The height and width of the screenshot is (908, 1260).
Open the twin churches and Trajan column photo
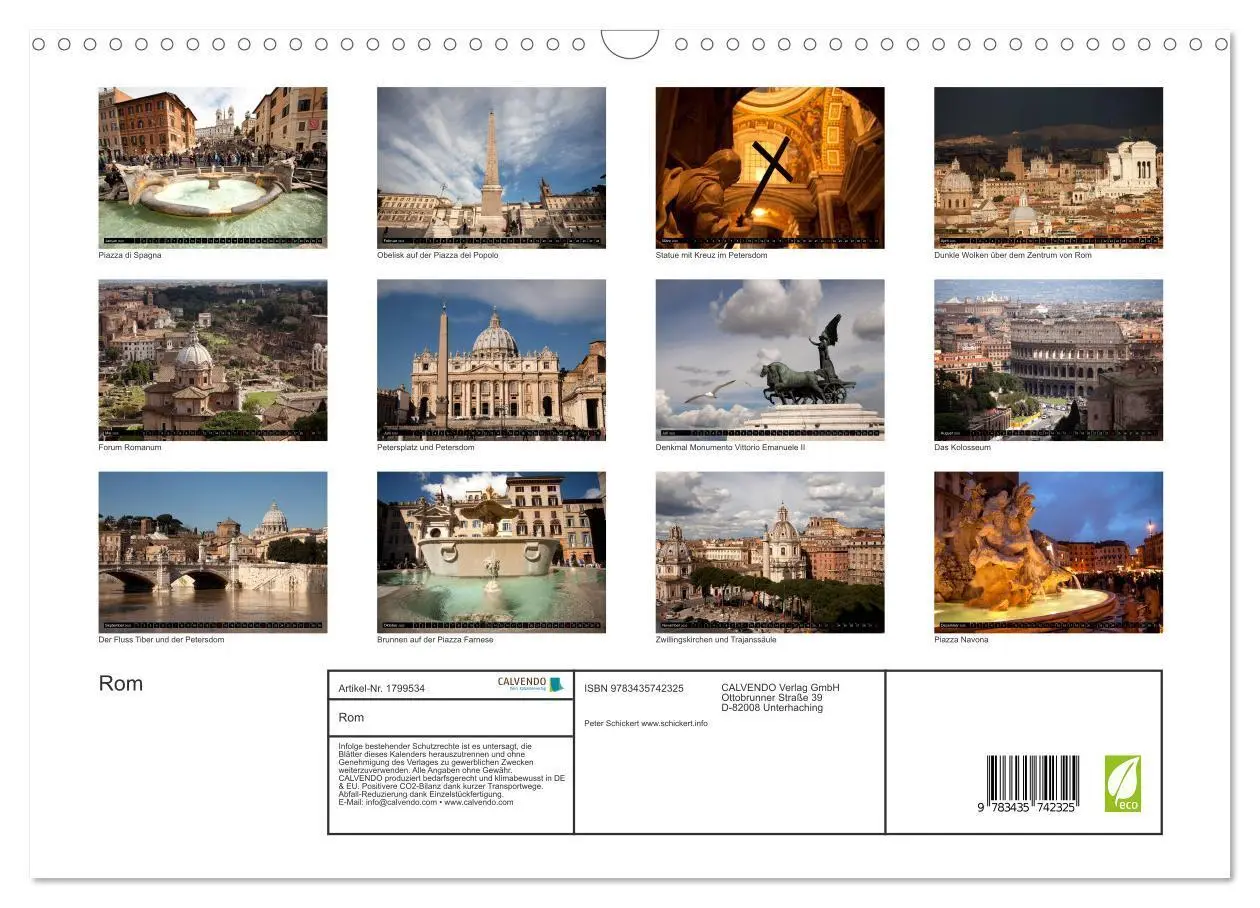coord(770,552)
